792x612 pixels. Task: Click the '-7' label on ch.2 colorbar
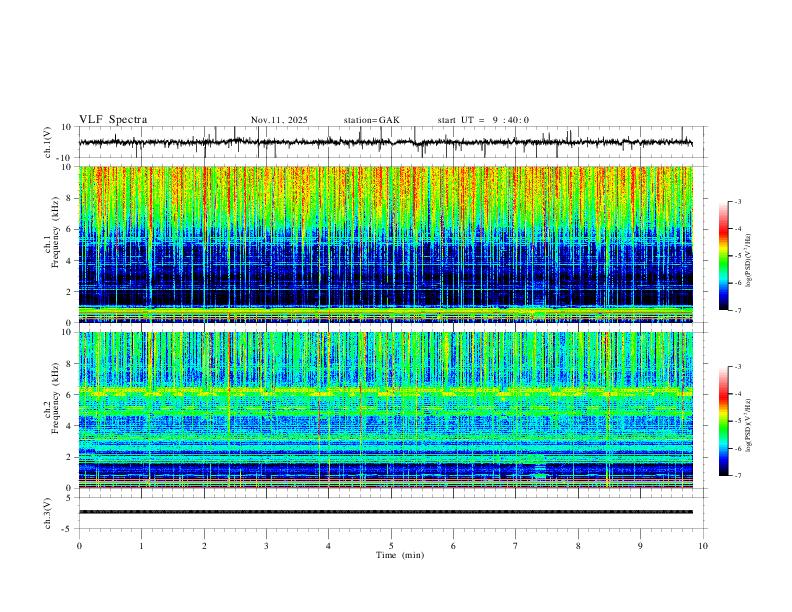737,476
